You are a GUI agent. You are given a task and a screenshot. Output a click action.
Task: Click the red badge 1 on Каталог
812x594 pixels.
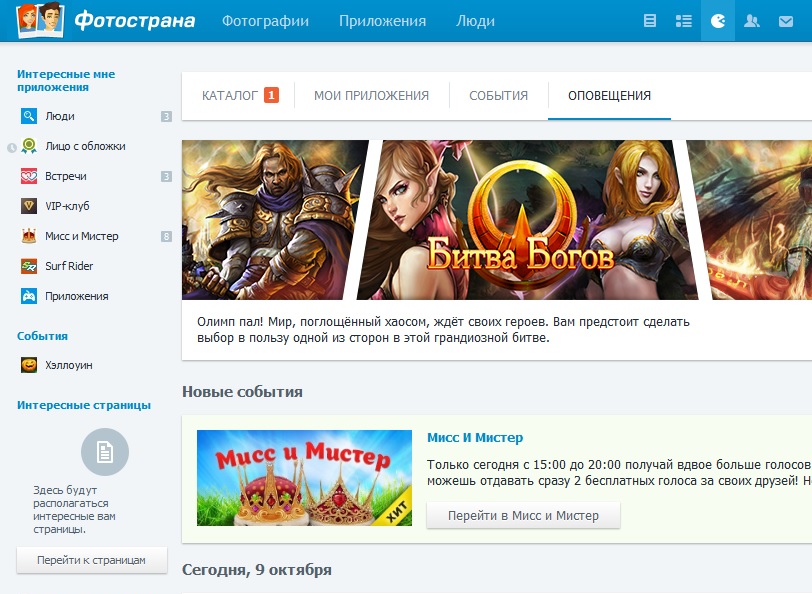pos(271,95)
